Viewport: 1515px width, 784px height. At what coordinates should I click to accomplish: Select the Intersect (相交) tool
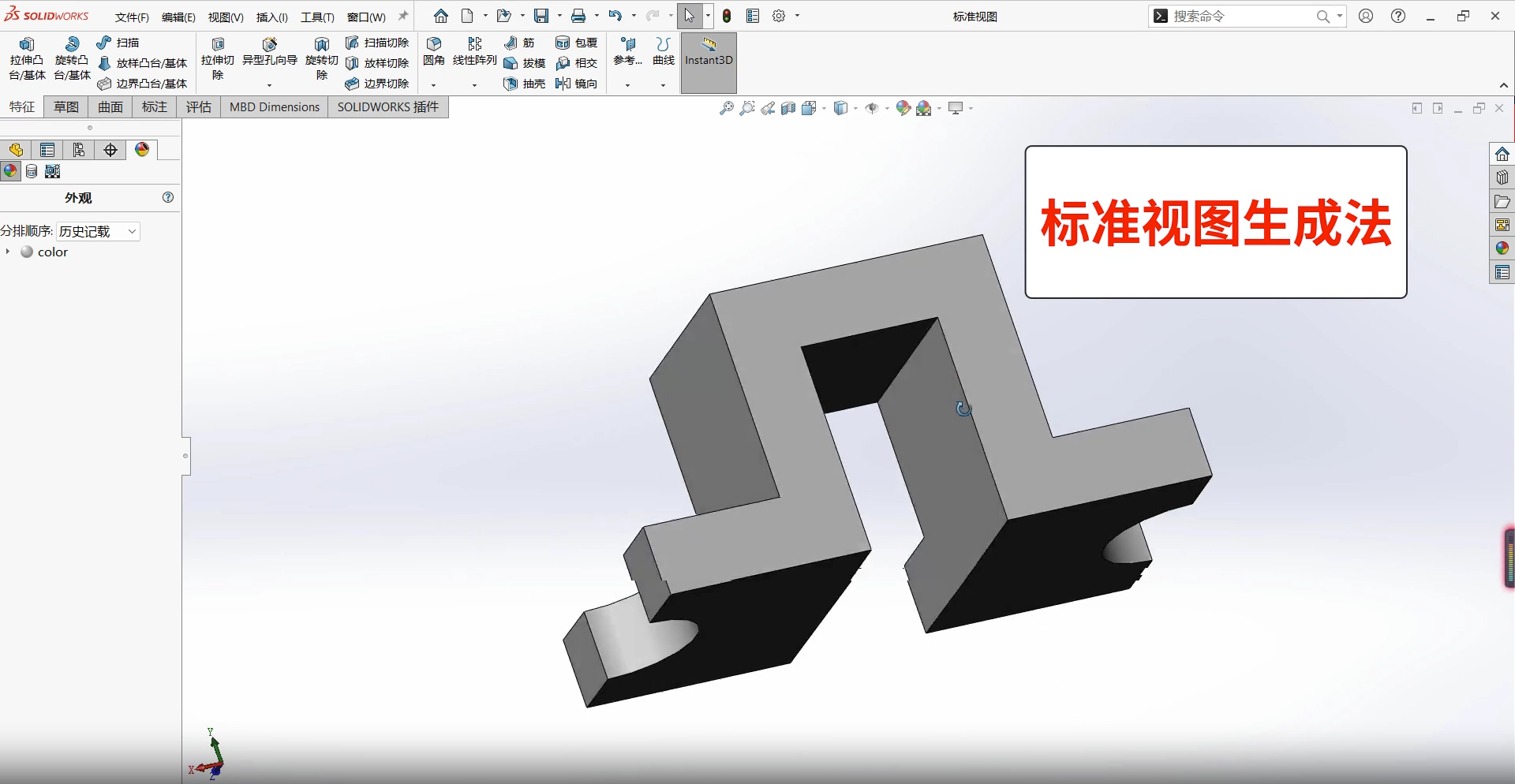[x=576, y=63]
